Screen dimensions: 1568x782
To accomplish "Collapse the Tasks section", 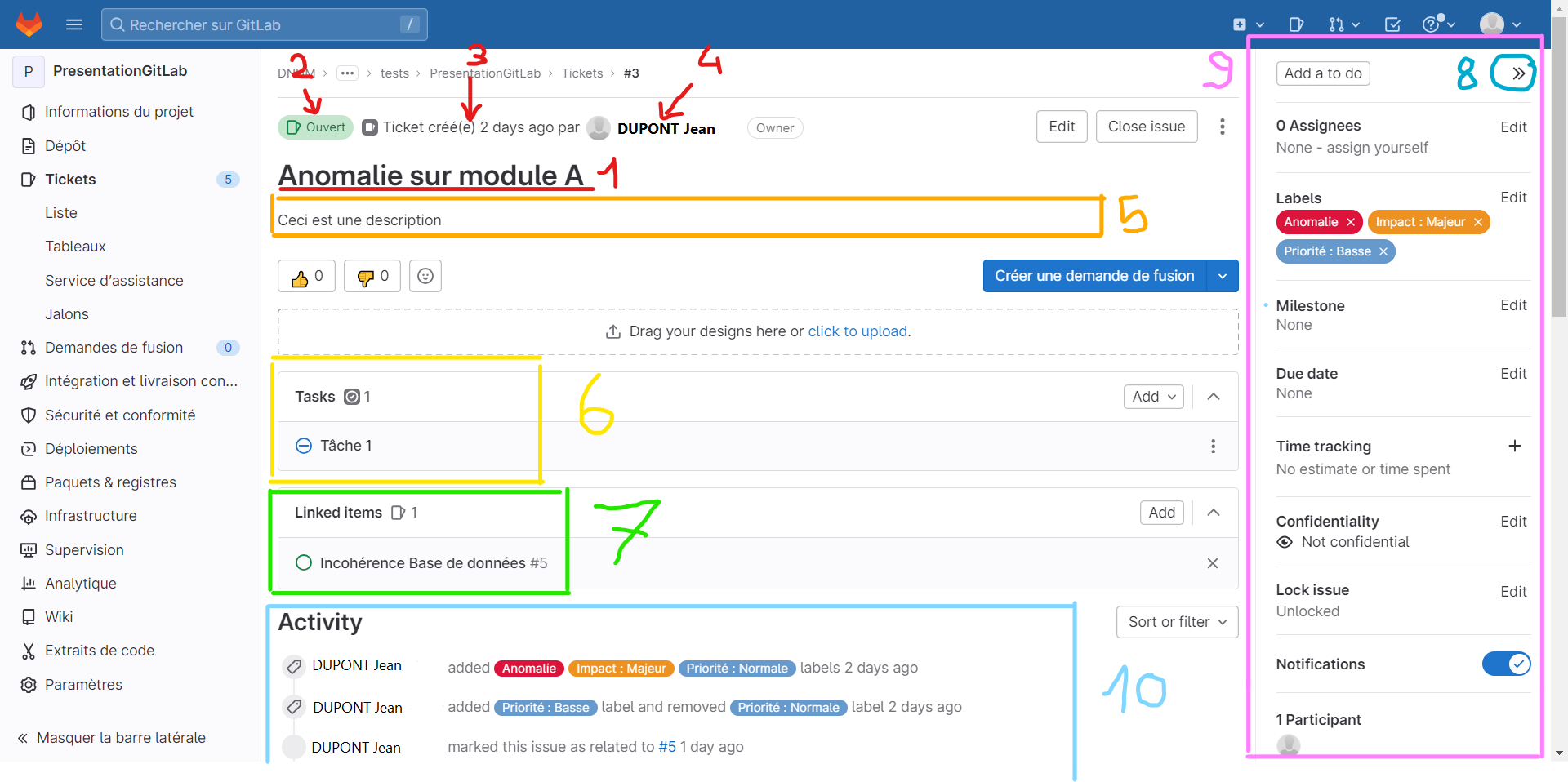I will 1214,397.
